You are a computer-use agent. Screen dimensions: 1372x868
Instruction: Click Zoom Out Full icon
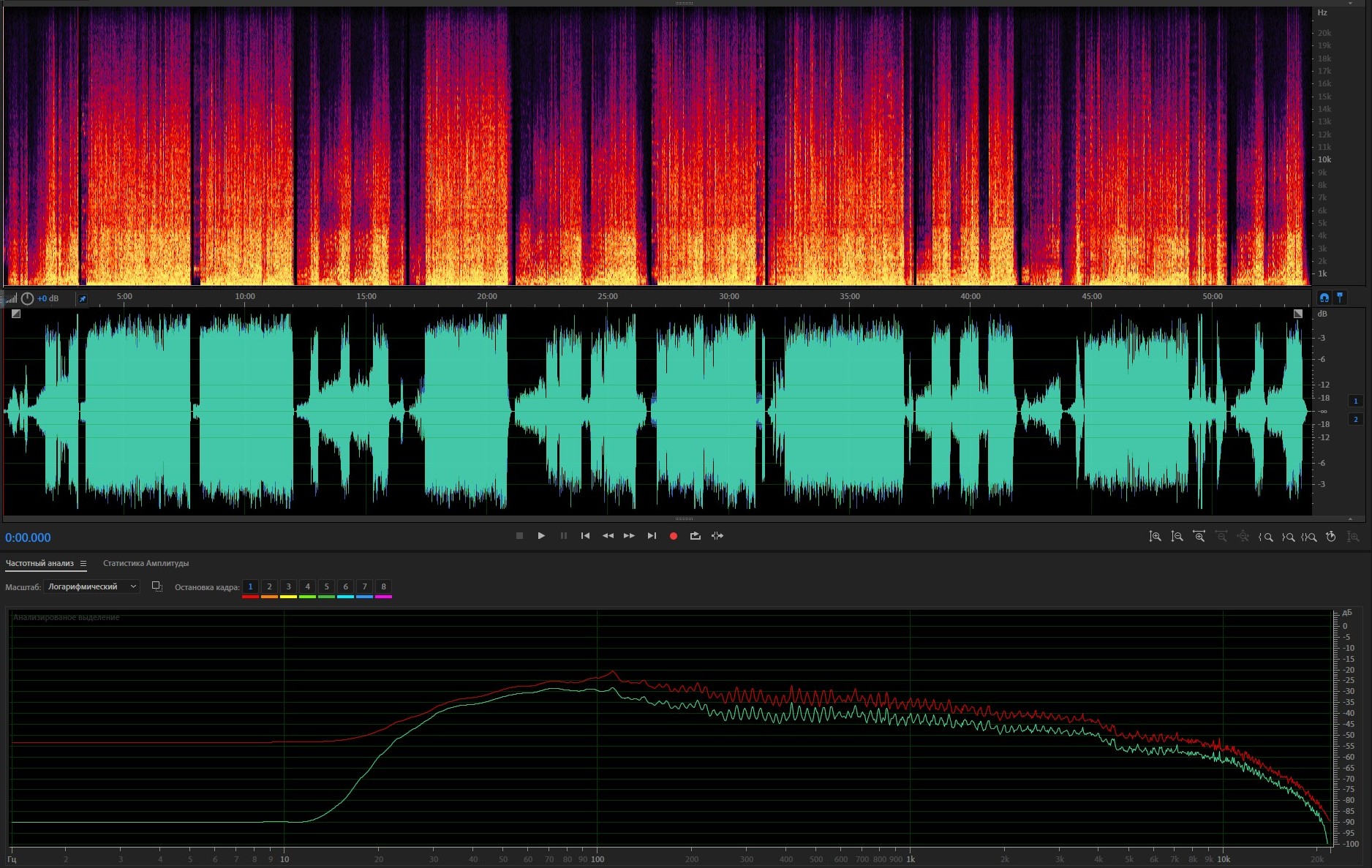pos(1243,537)
